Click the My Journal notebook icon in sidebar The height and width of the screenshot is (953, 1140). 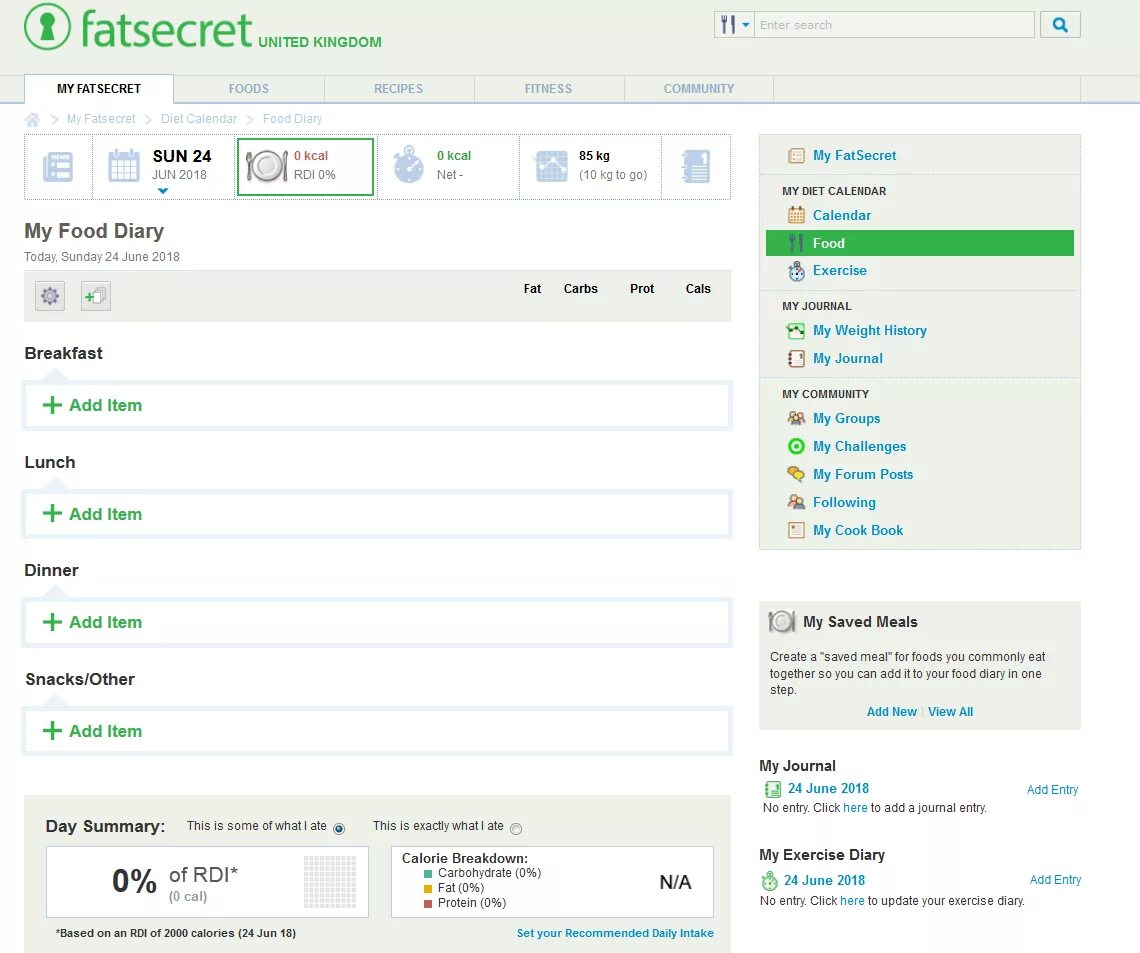pyautogui.click(x=796, y=358)
